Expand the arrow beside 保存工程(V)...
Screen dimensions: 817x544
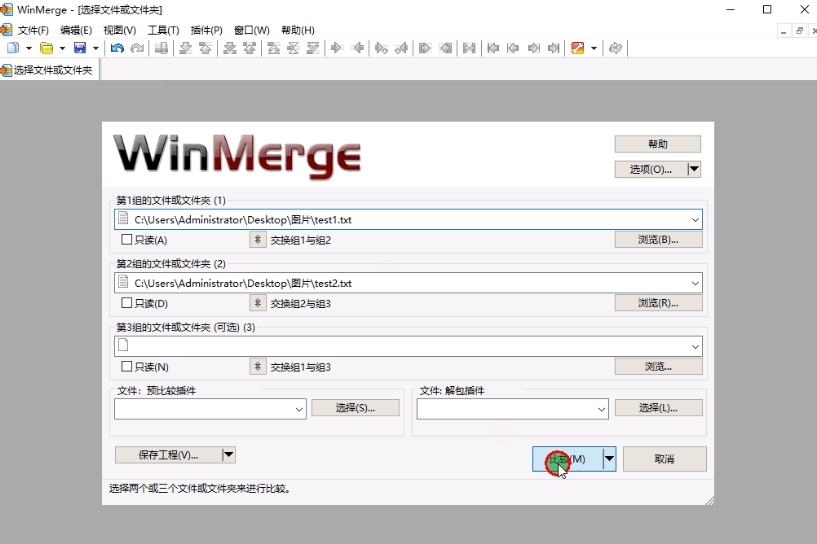[x=228, y=455]
